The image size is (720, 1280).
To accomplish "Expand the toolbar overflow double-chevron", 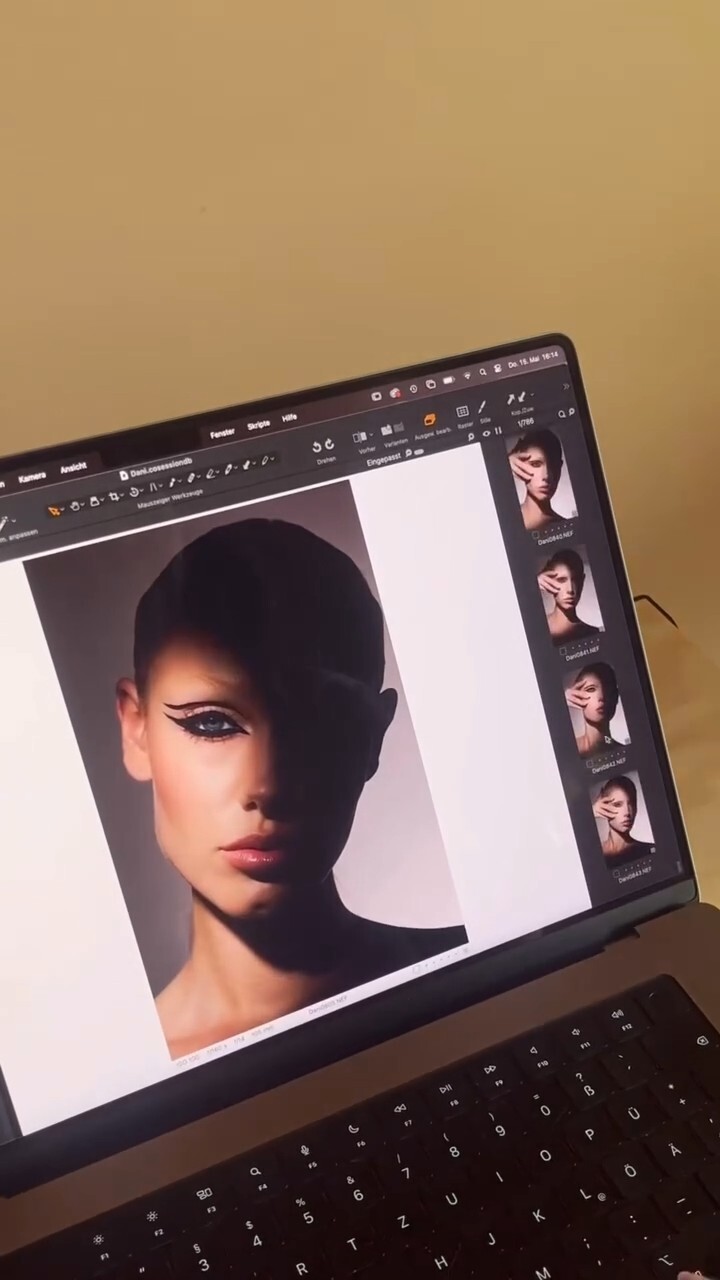I will coord(566,387).
